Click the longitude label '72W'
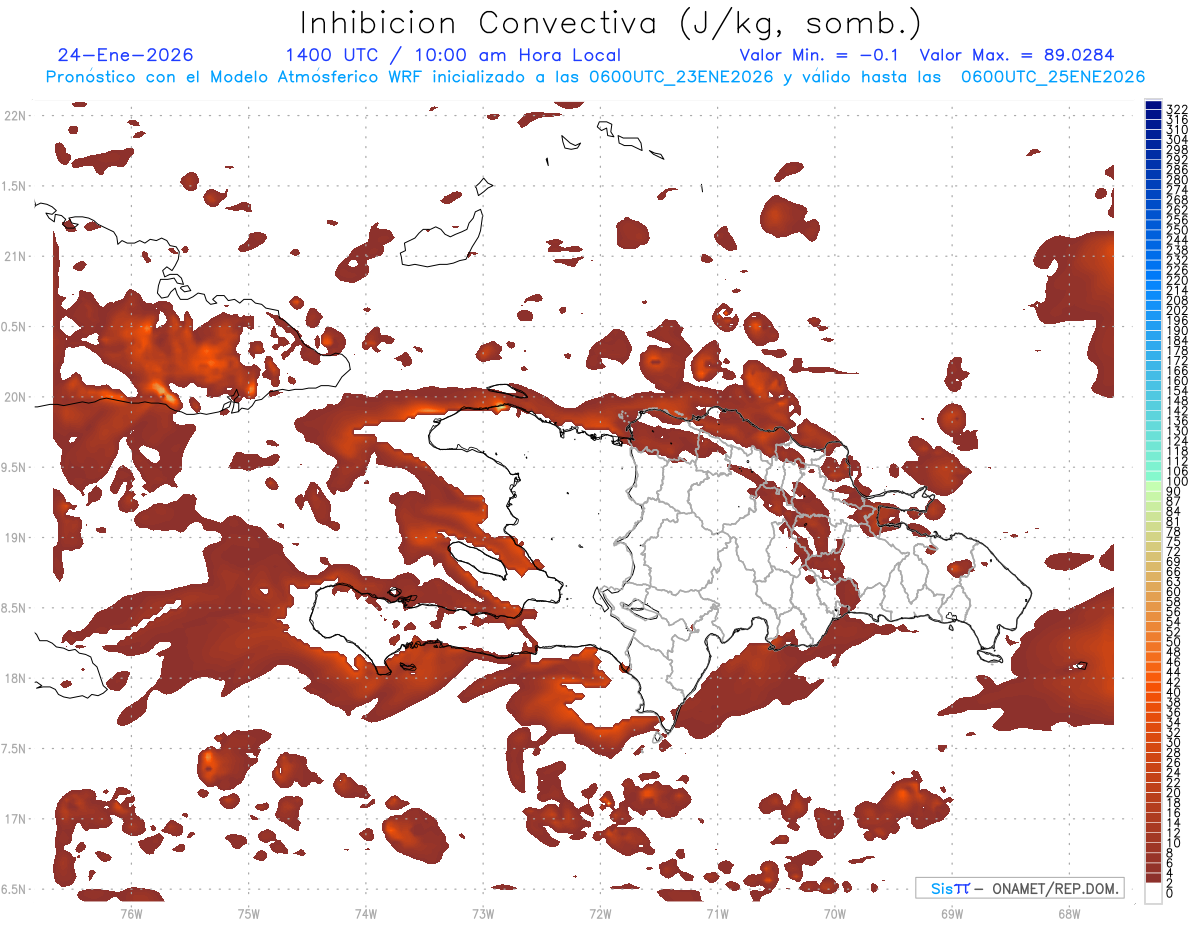The image size is (1200, 927). pos(600,913)
